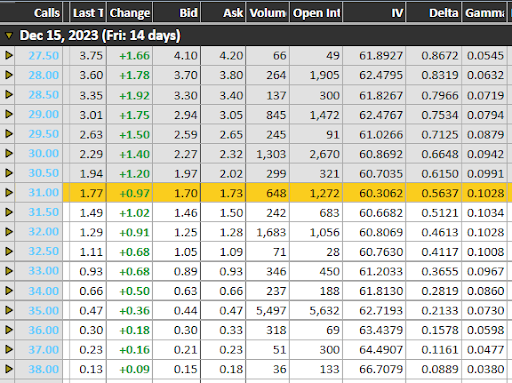
Task: Expand the 31.50 strike row arrow
Action: 9,212
